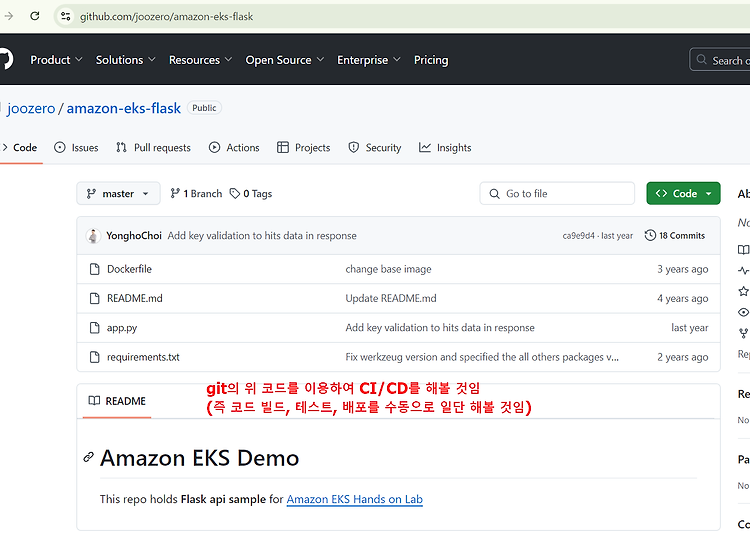This screenshot has height=533, width=750.
Task: Open commit hash ca9e9d4
Action: pos(578,235)
